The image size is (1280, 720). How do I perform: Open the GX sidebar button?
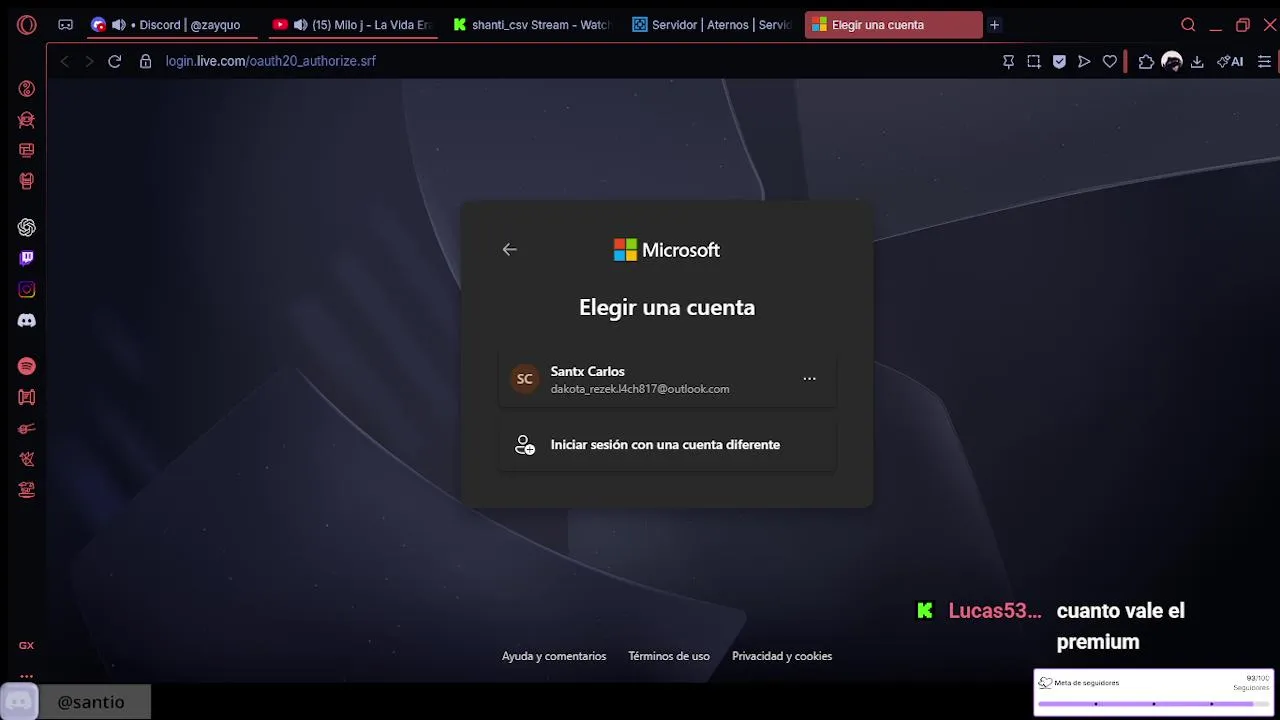(27, 646)
